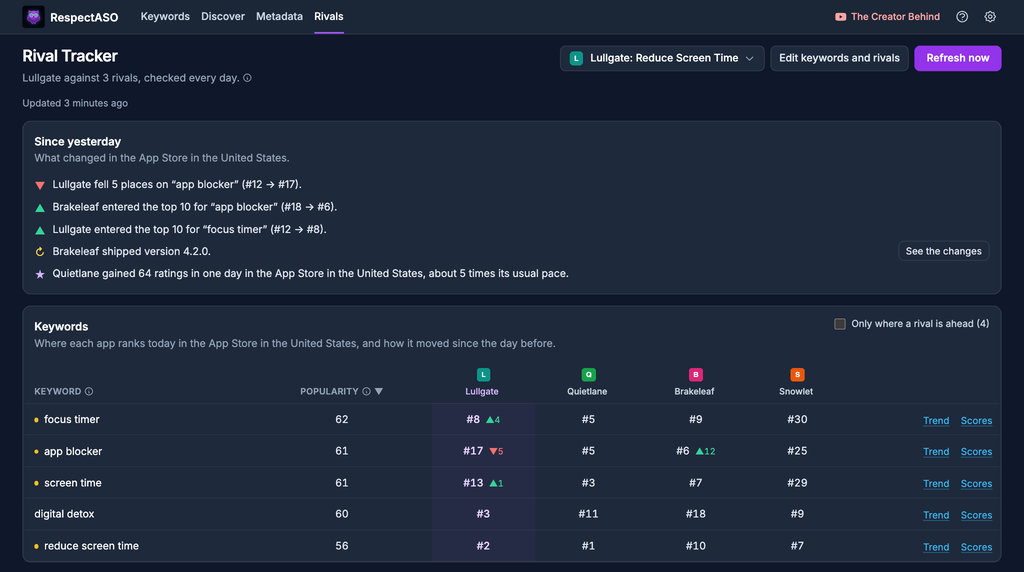Click popularity value 62 for focus timer
The width and height of the screenshot is (1024, 572).
(x=342, y=419)
